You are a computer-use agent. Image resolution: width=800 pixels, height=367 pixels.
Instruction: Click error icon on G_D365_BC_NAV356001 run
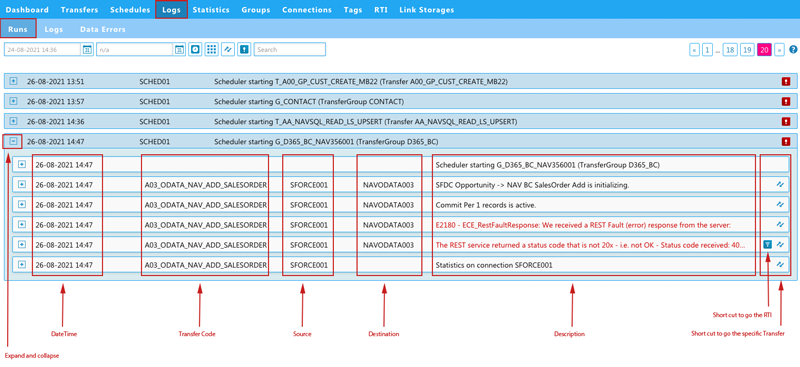[x=786, y=141]
